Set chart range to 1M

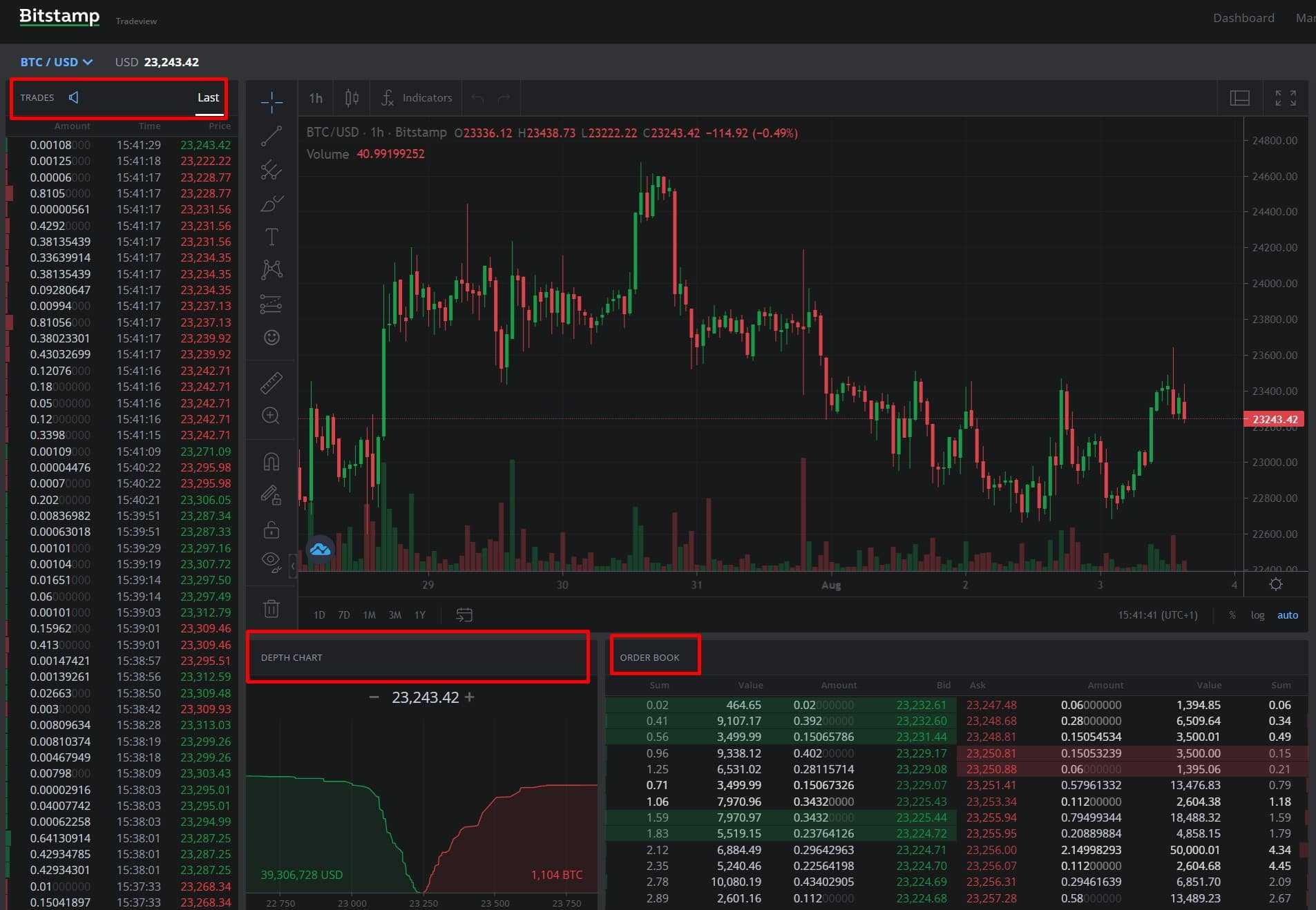pyautogui.click(x=369, y=615)
